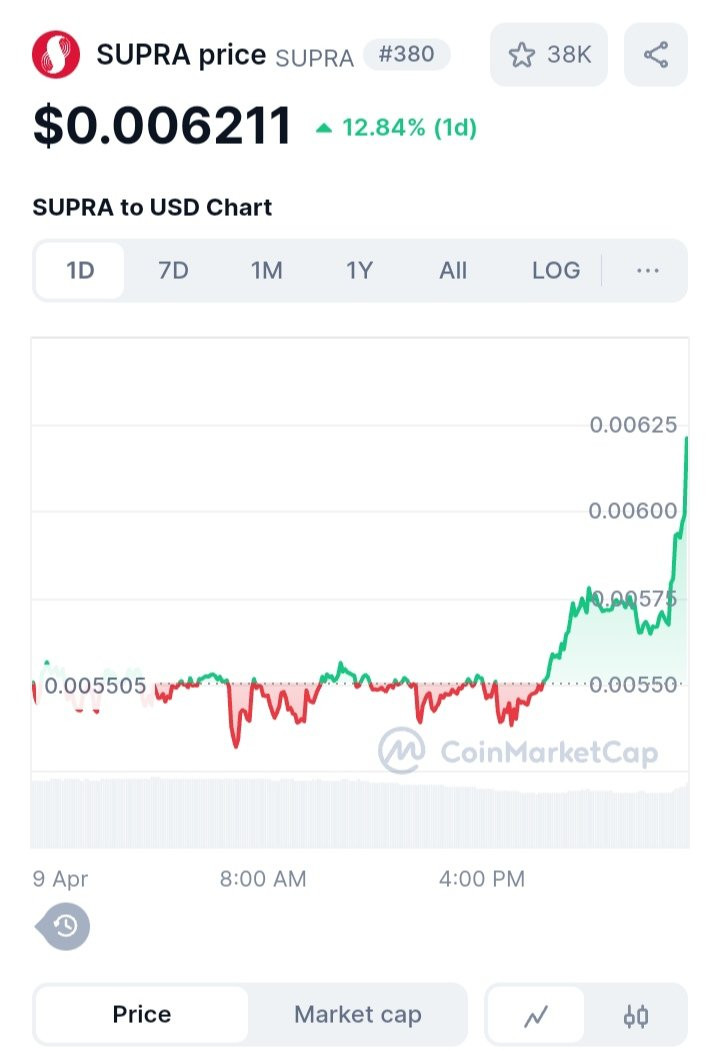Screen dimensions: 720x1051
Task: Select the 1D time range tab
Action: point(80,270)
